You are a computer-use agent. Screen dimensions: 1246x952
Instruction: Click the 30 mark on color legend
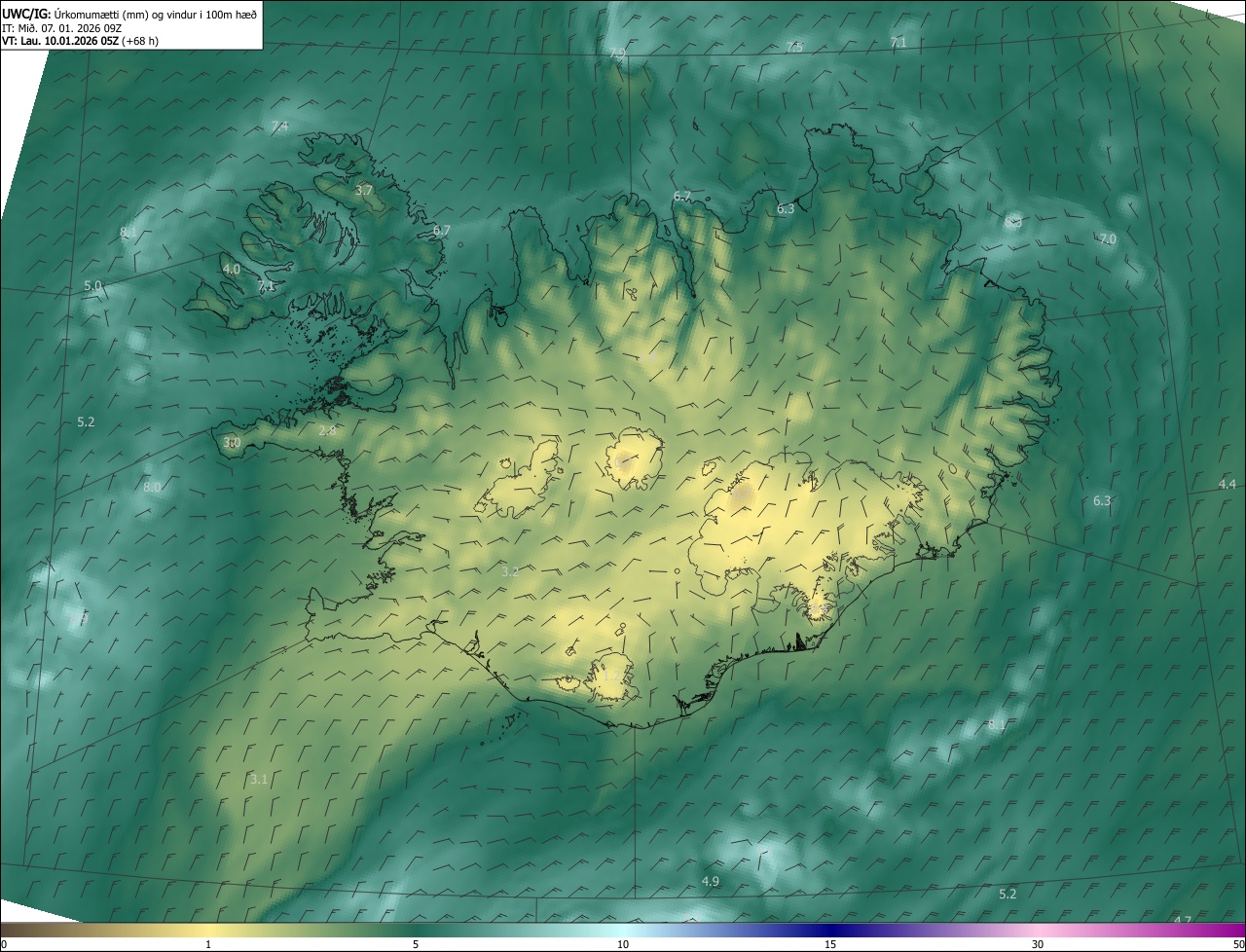pos(1038,943)
